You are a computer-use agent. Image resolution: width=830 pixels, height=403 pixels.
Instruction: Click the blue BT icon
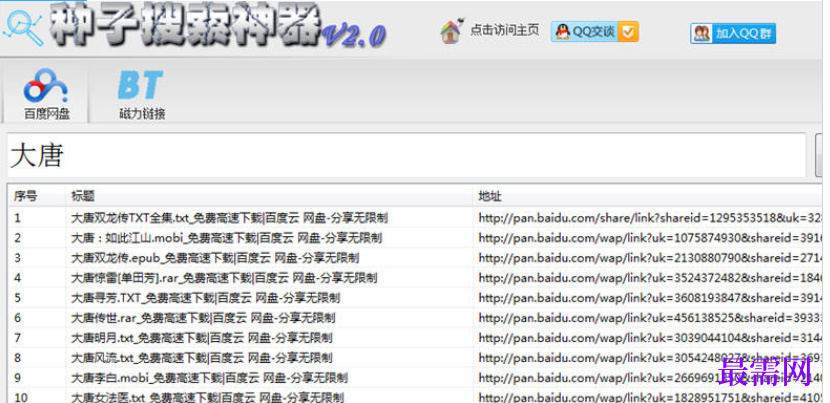coord(140,85)
